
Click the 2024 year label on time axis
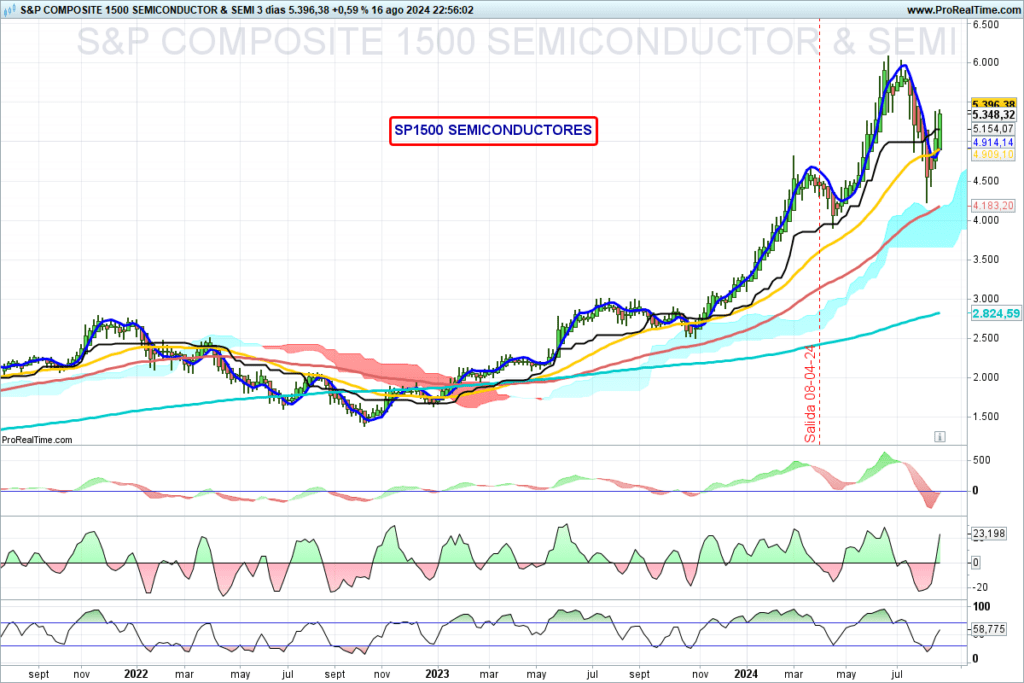point(746,674)
